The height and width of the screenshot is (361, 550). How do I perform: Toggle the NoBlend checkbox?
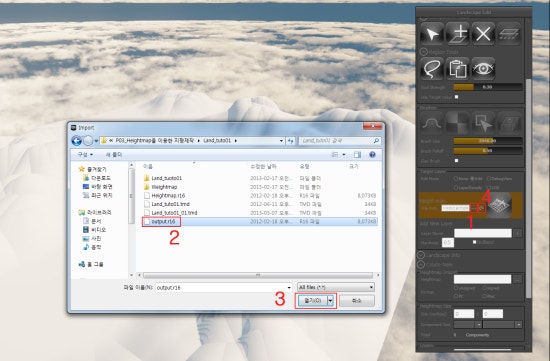tap(474, 242)
